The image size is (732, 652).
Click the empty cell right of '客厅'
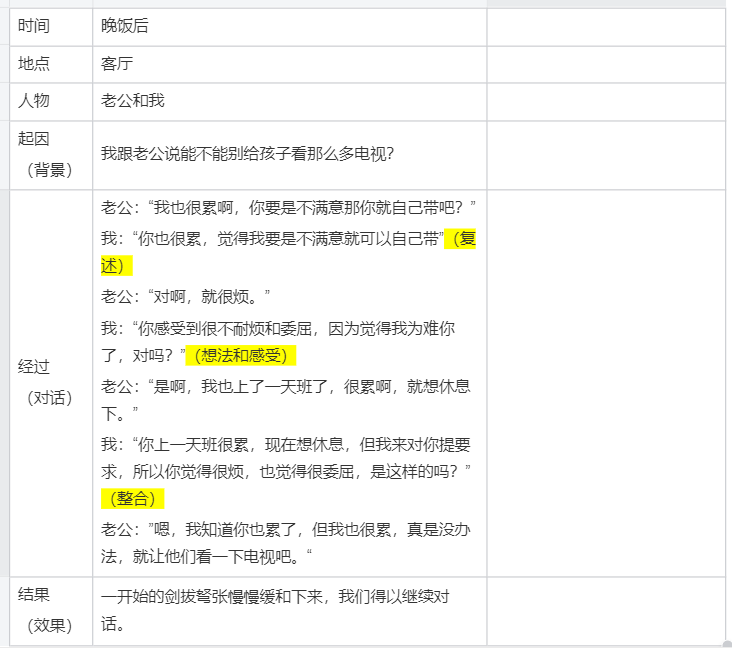point(606,64)
